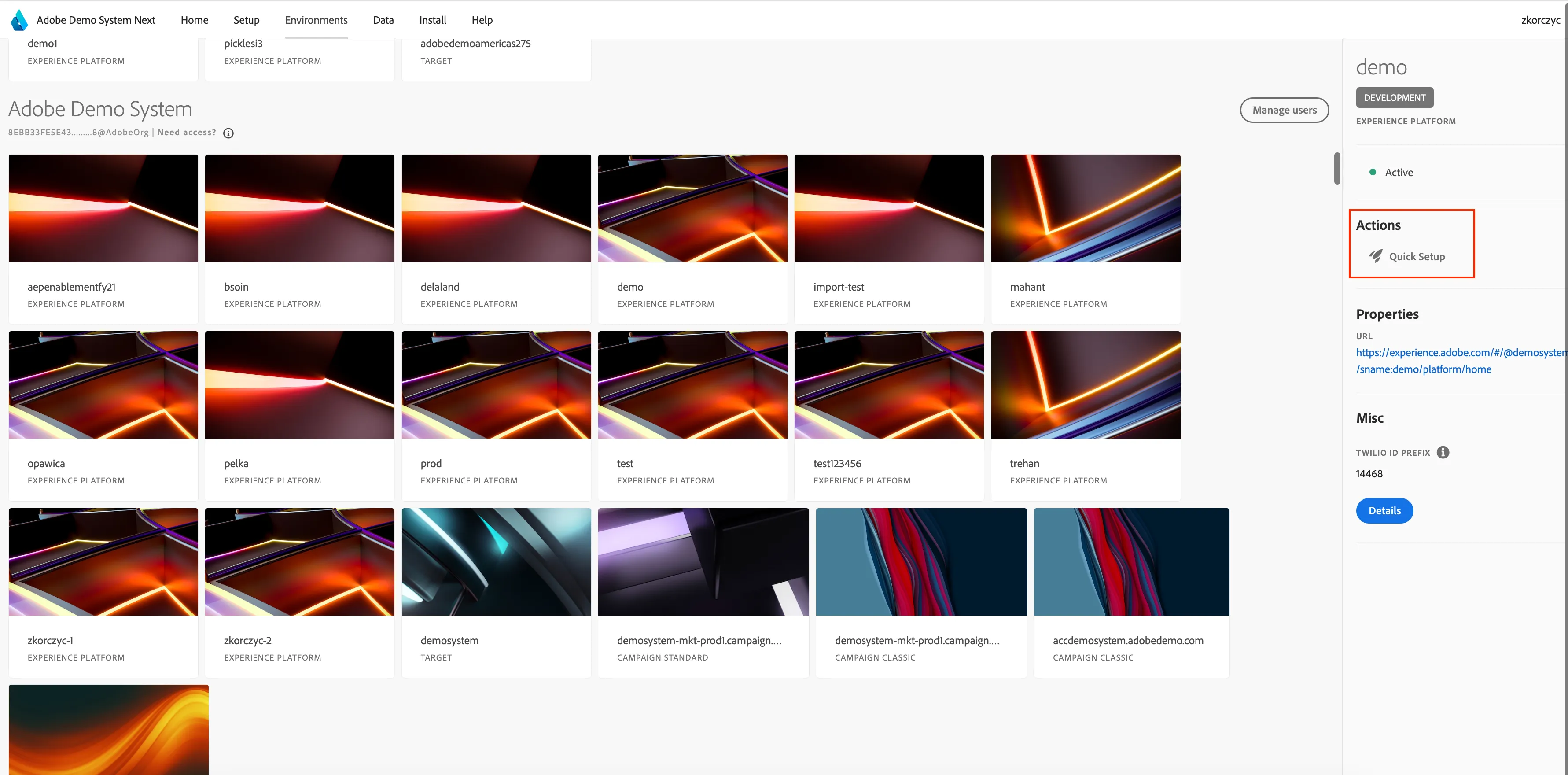Click the adobedemoamericas275 card title

coord(475,44)
